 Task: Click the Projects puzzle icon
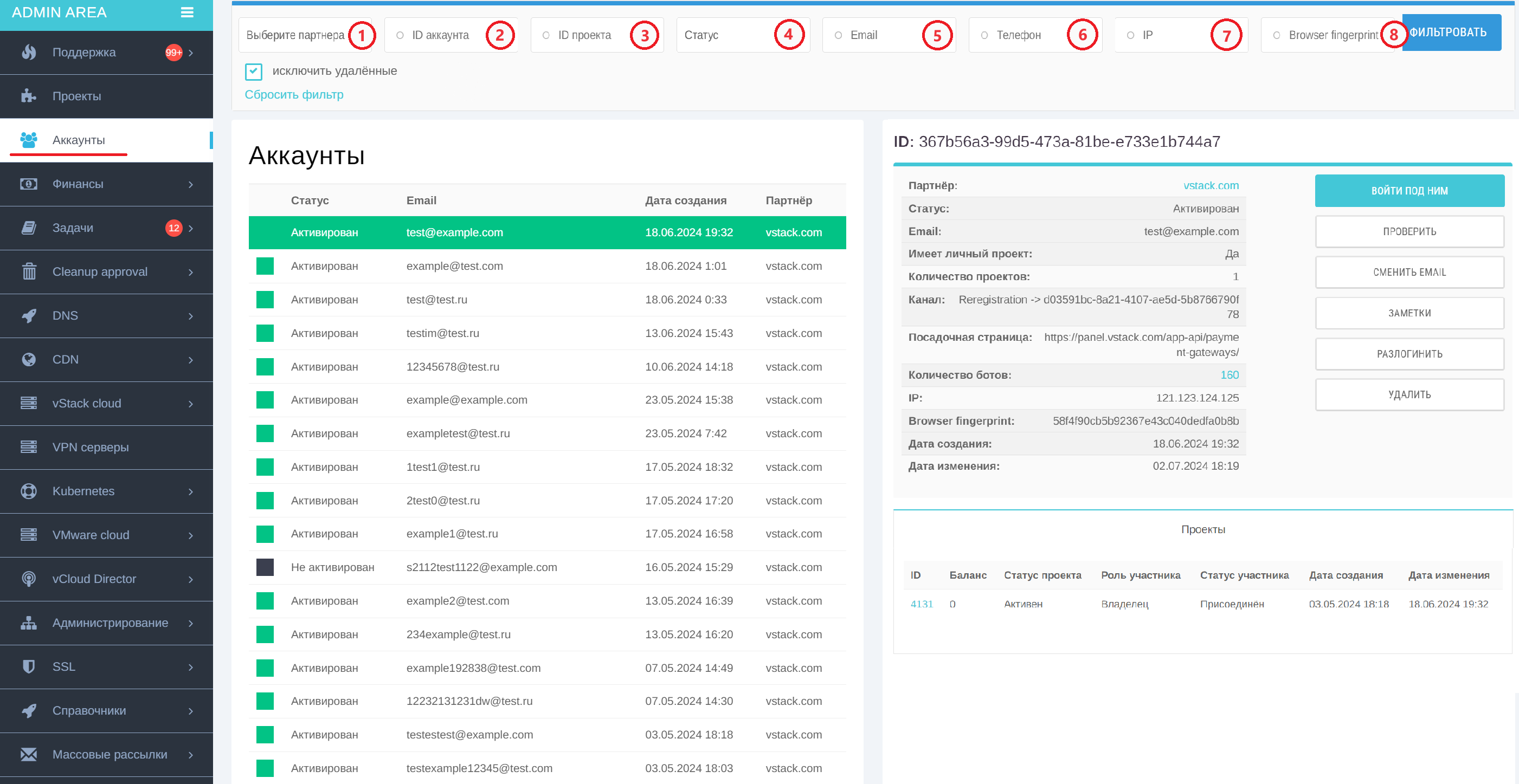[28, 96]
